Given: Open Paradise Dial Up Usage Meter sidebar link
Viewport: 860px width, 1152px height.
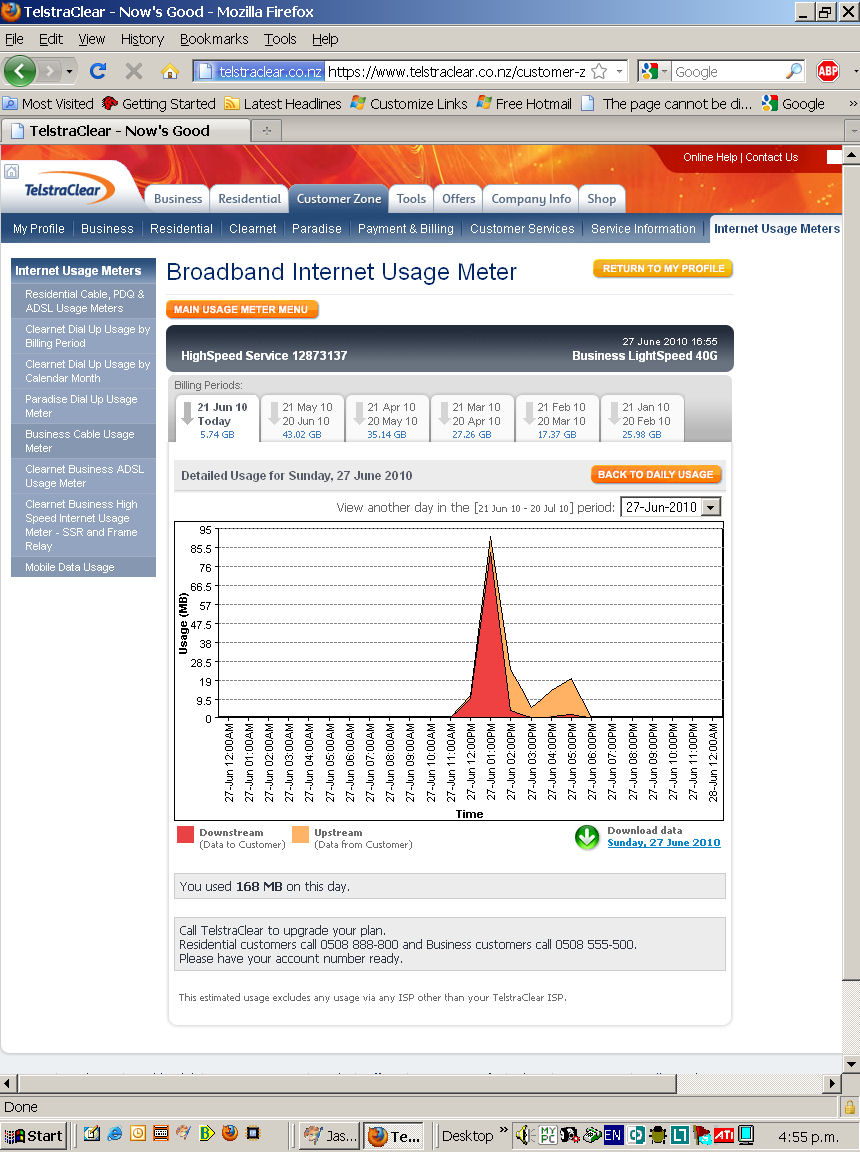Looking at the screenshot, I should point(84,406).
